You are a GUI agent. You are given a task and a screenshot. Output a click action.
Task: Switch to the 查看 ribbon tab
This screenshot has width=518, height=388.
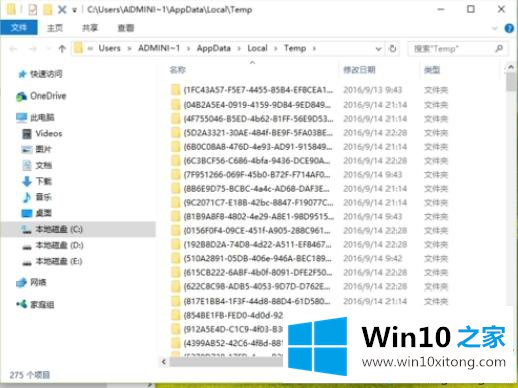point(126,28)
